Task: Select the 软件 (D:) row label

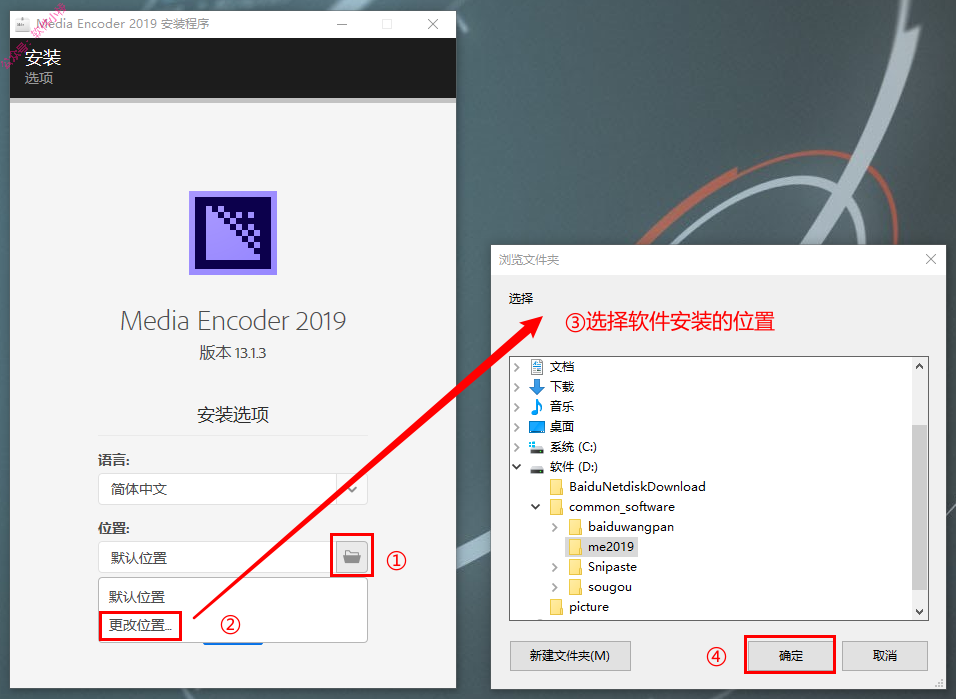Action: (574, 467)
